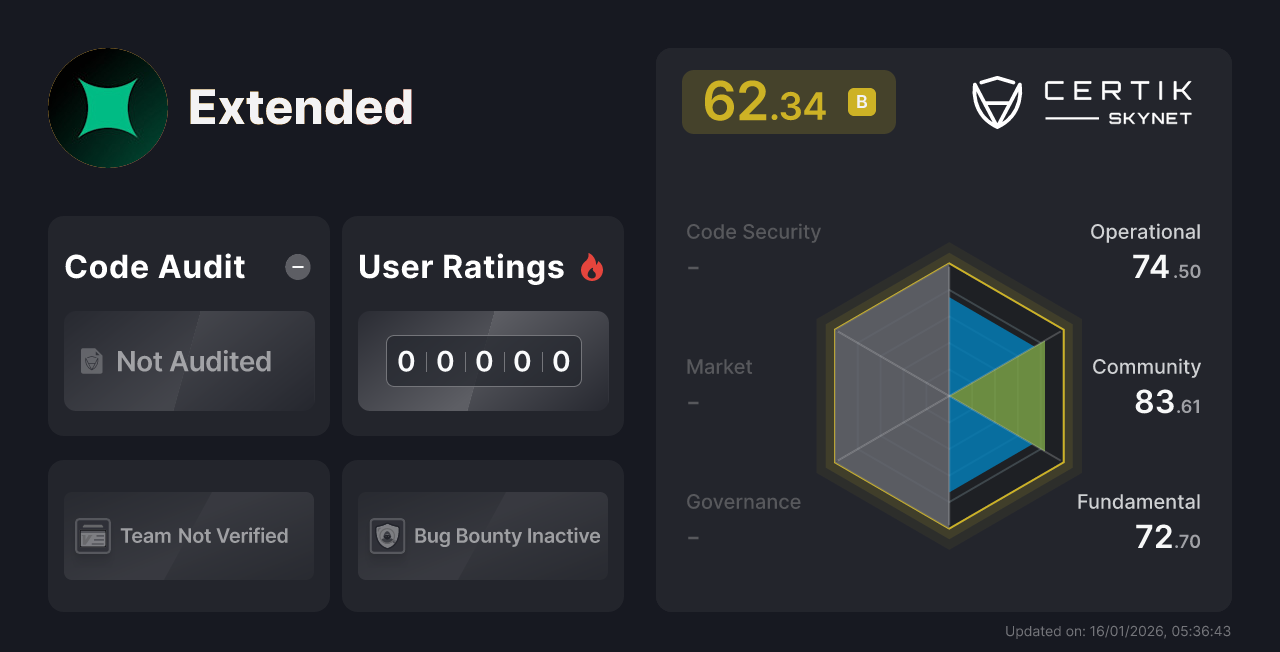Collapse the Code Audit section
The height and width of the screenshot is (652, 1280).
click(x=297, y=267)
